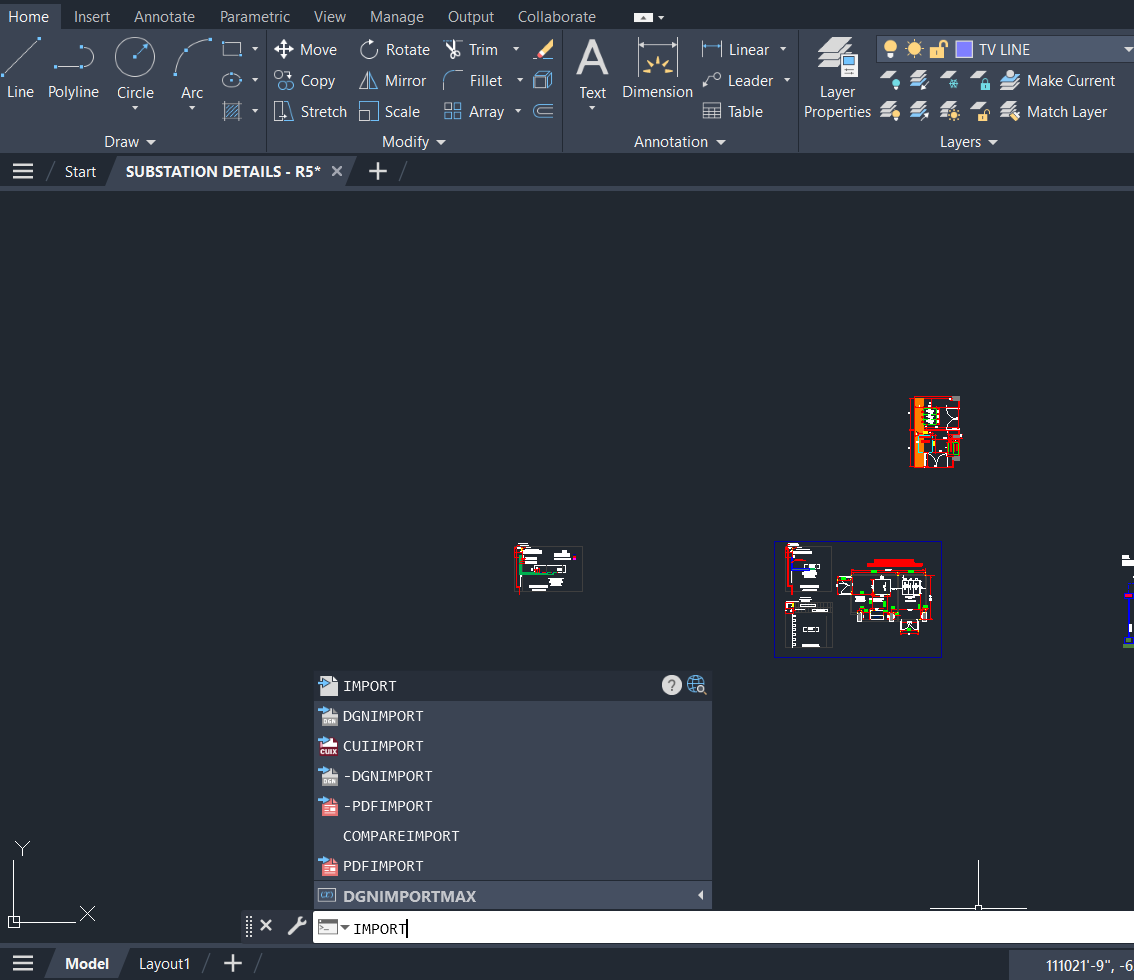Click the TV LINE layer color swatch

point(964,49)
